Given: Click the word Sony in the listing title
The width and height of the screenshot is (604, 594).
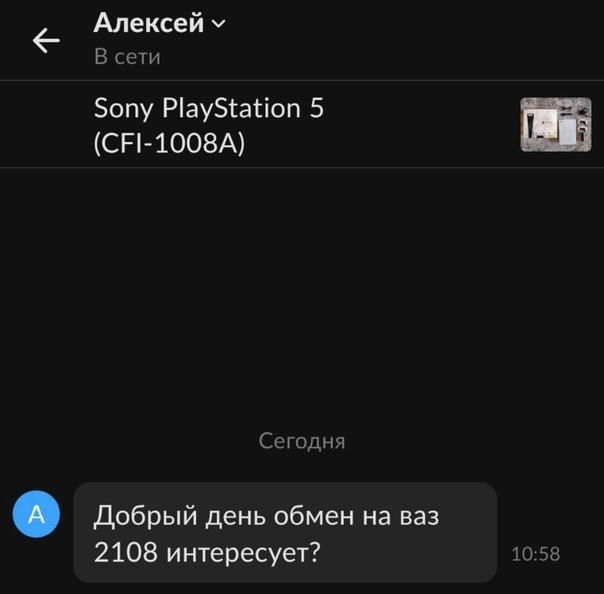Looking at the screenshot, I should (x=124, y=108).
